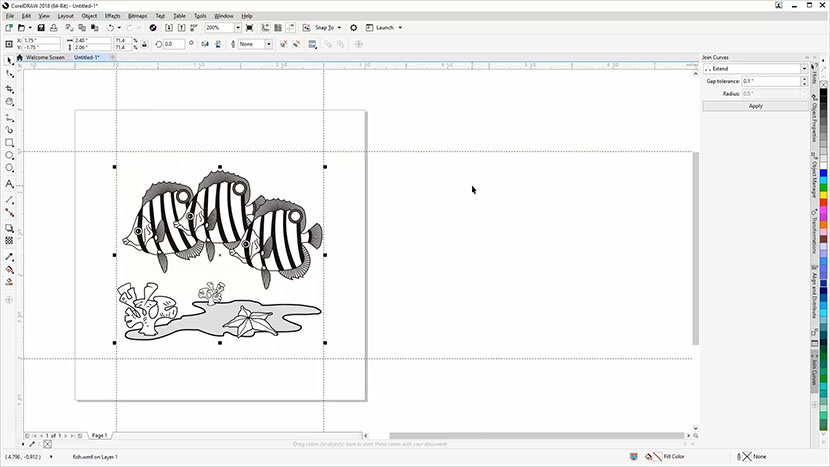Switch to the Welcome Screen tab
The width and height of the screenshot is (830, 467).
(x=44, y=58)
